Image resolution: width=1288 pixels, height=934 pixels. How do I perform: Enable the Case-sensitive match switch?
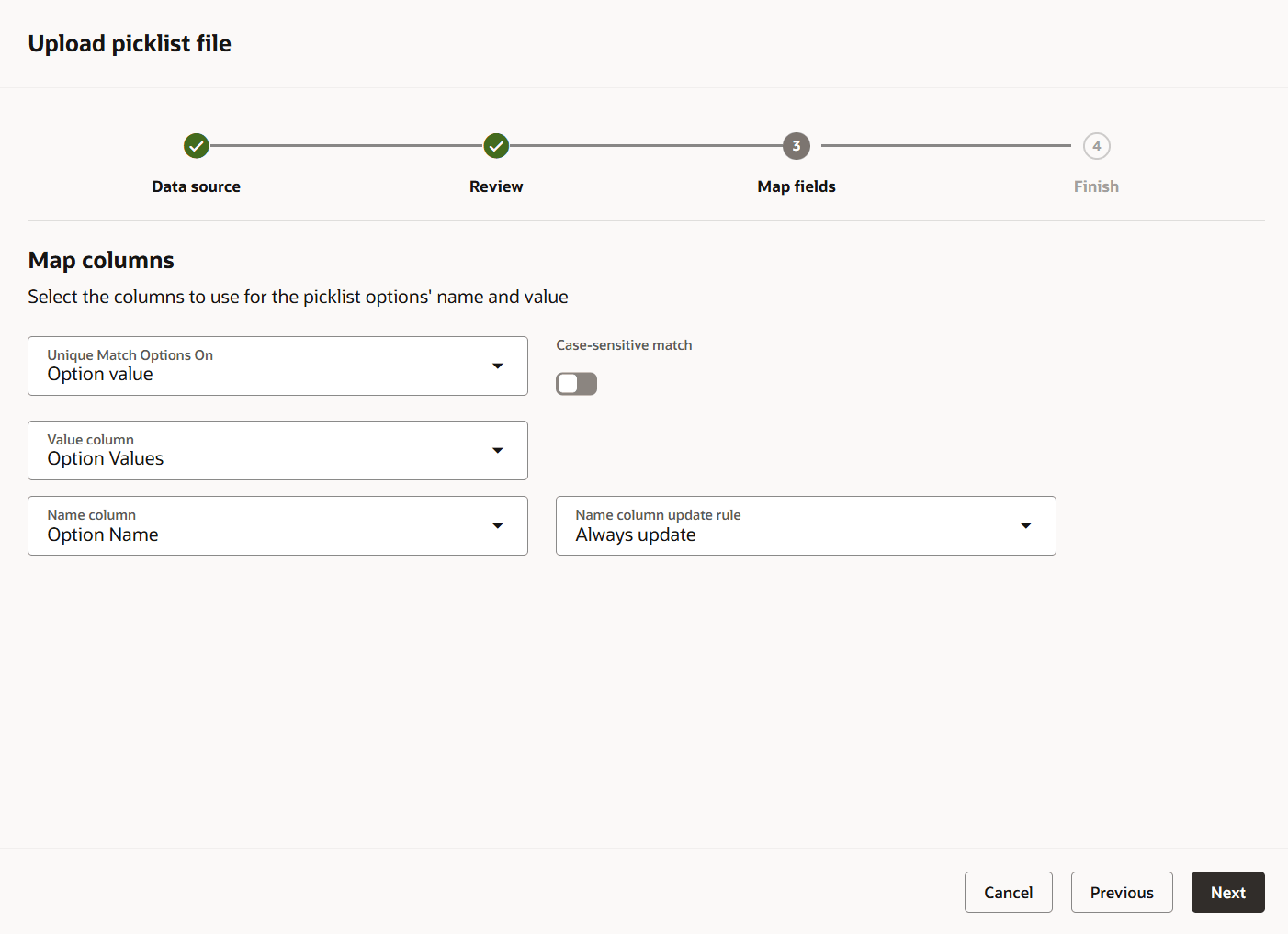point(577,384)
